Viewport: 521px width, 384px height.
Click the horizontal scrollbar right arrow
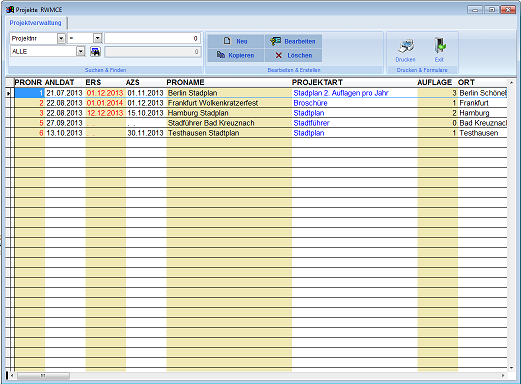[503, 376]
